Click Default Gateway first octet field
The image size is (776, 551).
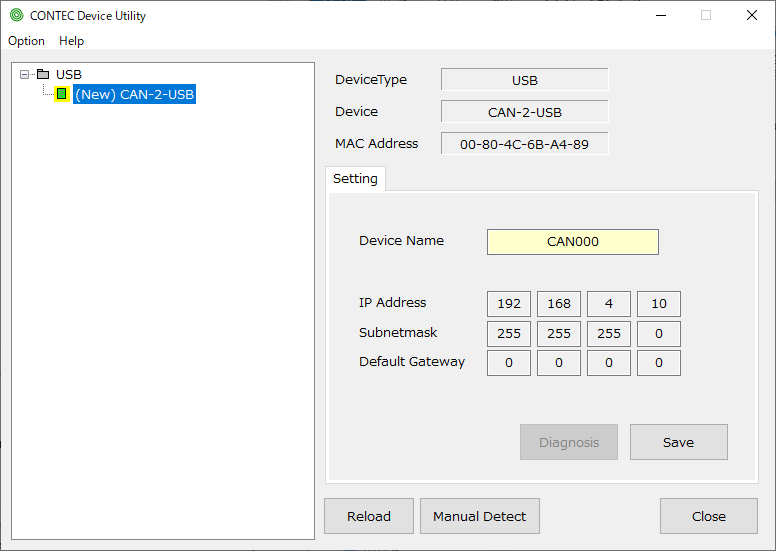pos(509,363)
